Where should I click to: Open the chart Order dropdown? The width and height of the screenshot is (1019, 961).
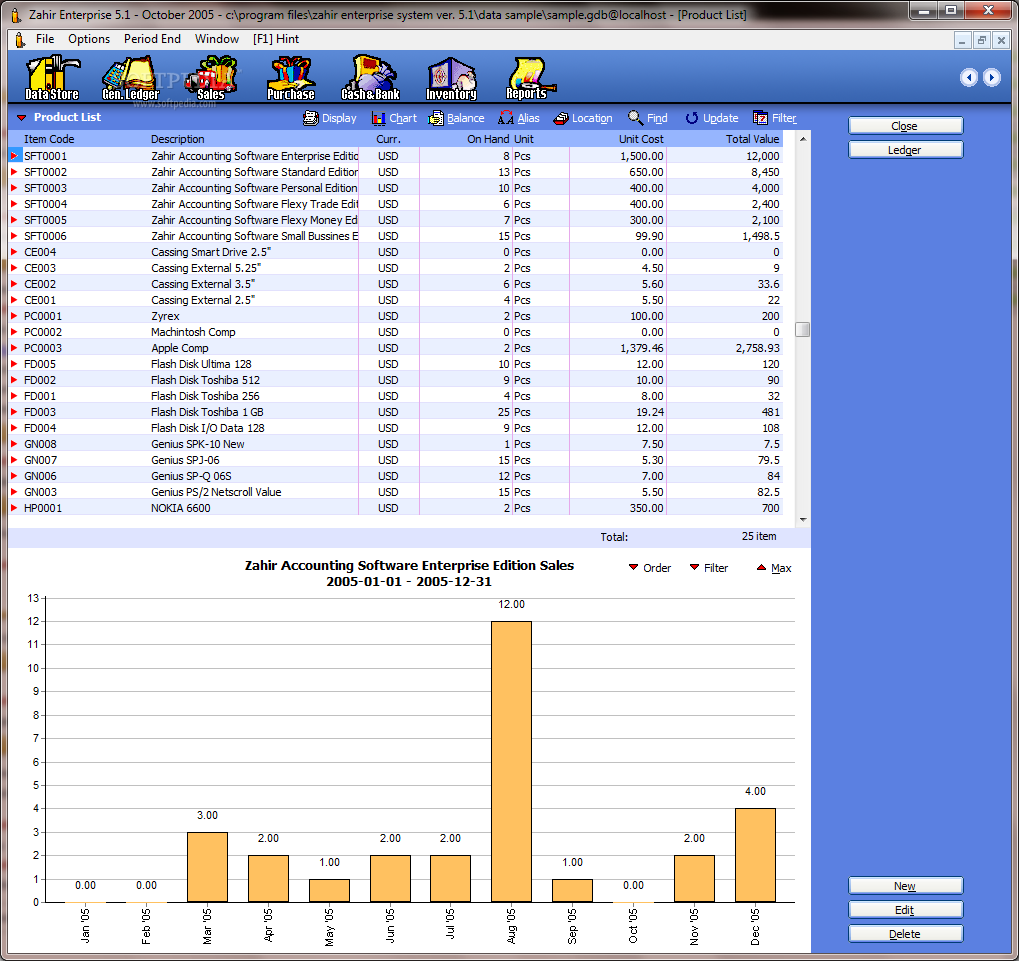coord(650,568)
